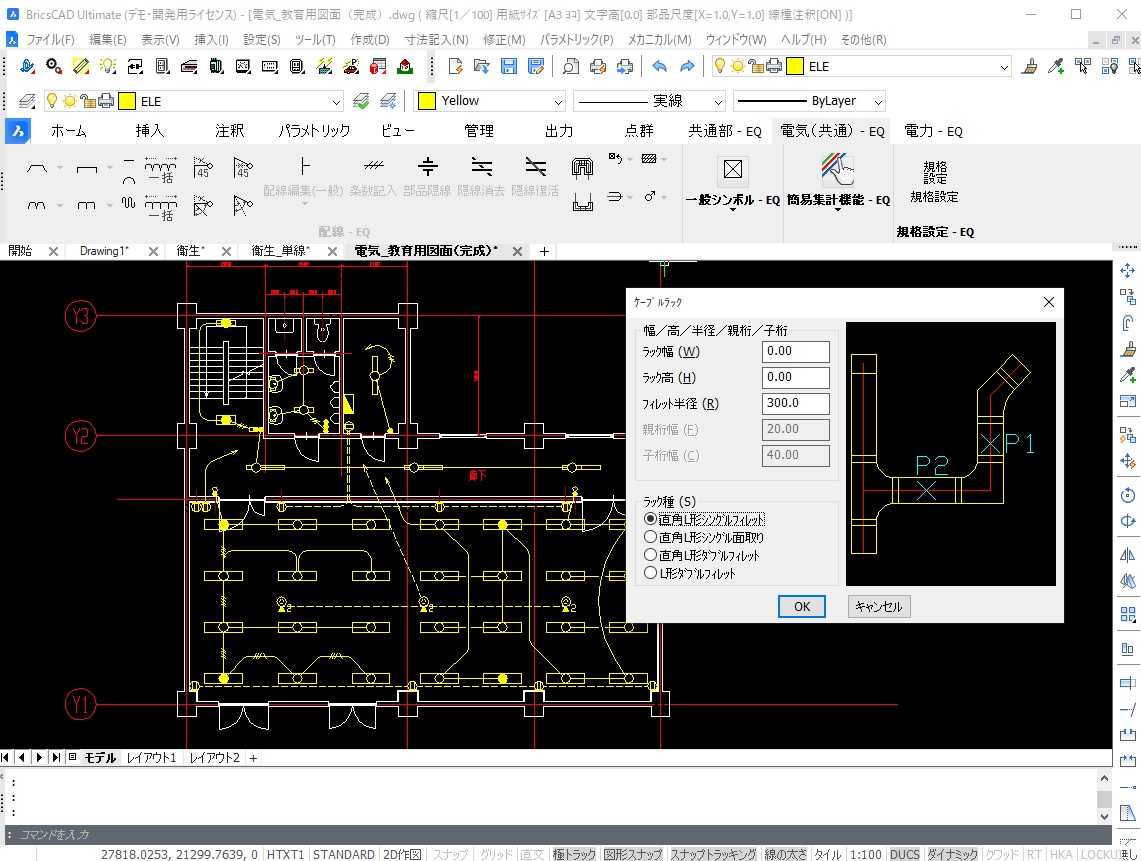The image size is (1141, 861).
Task: Click the save icon in the toolbar
Action: tap(509, 66)
